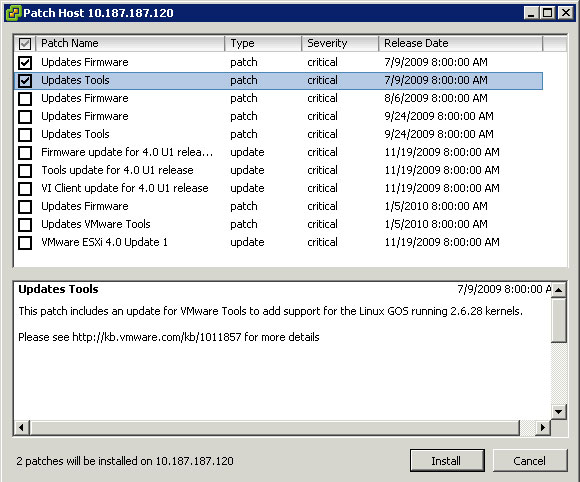
Task: Sort by the Severity column header
Action: click(x=340, y=43)
